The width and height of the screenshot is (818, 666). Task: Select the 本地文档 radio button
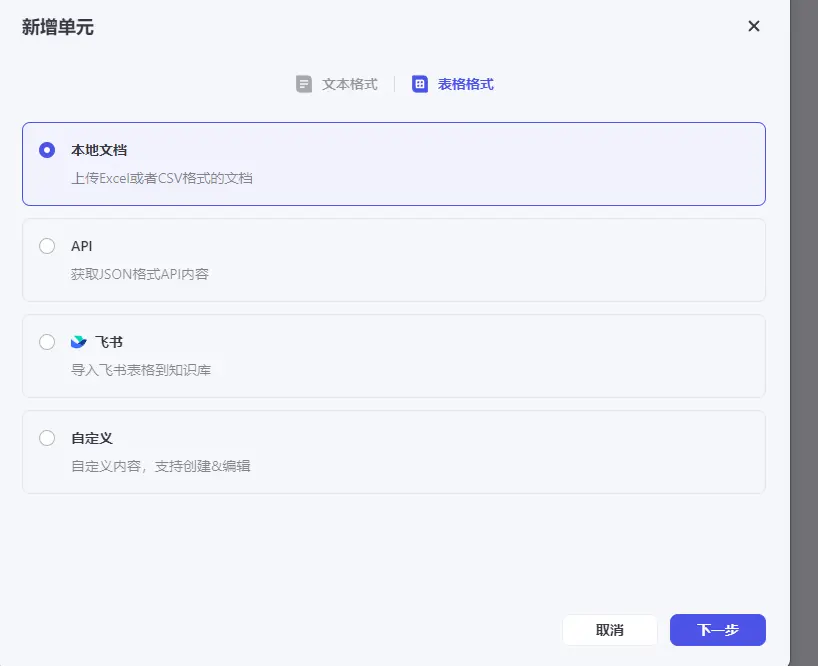point(47,150)
